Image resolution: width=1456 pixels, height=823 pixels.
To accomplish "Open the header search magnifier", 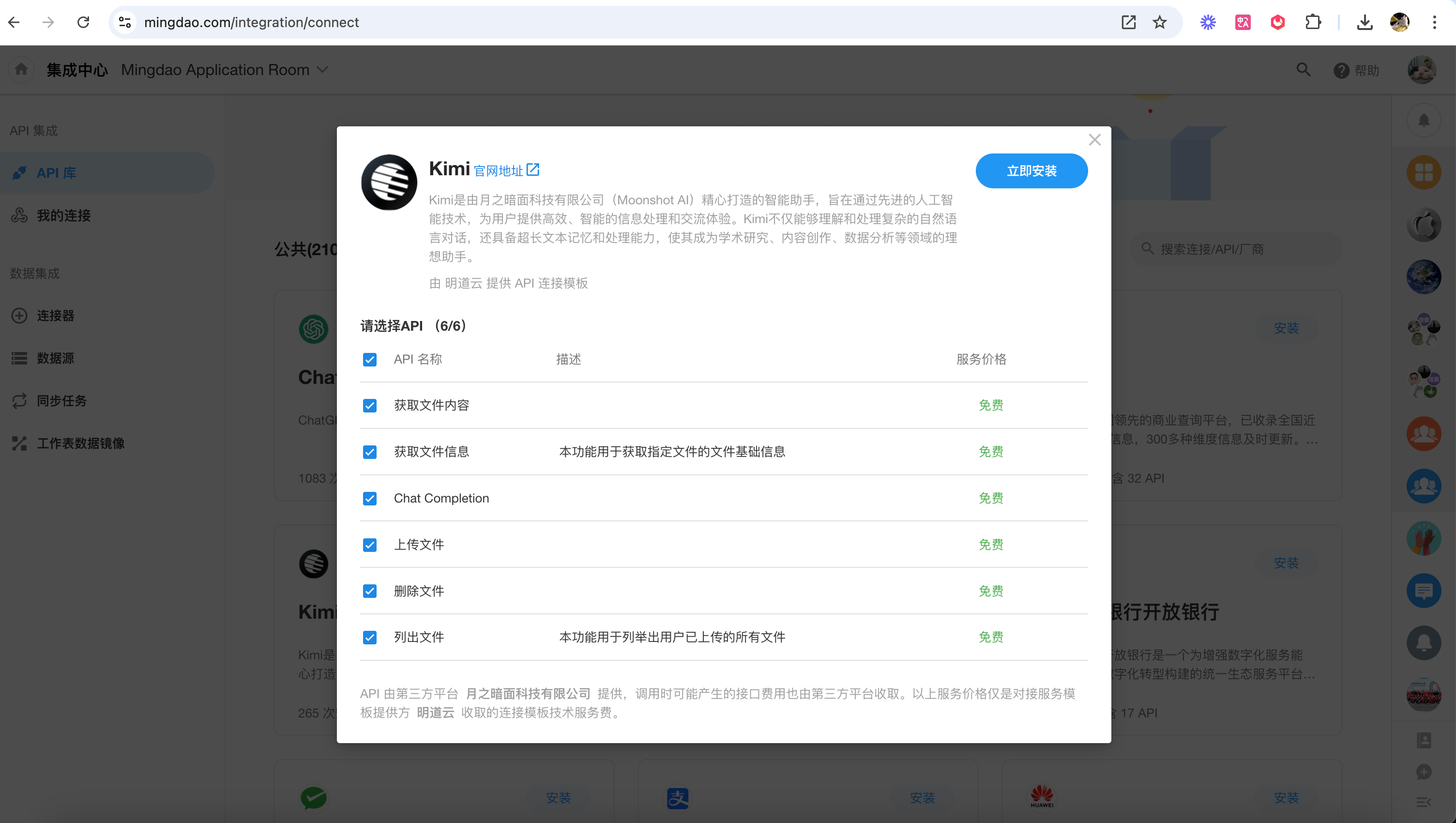I will [x=1303, y=70].
